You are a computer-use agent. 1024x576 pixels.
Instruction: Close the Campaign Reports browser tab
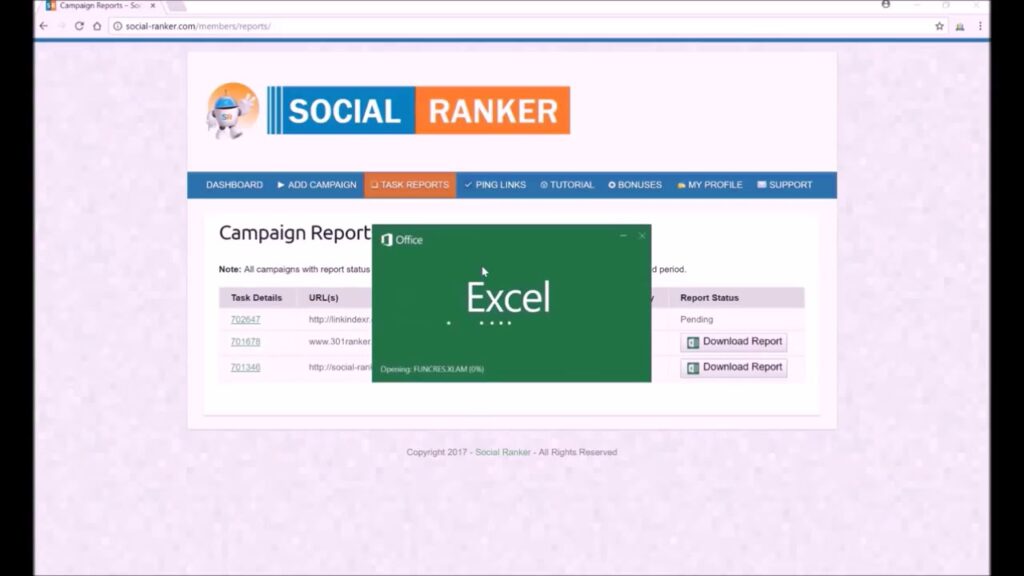click(153, 5)
